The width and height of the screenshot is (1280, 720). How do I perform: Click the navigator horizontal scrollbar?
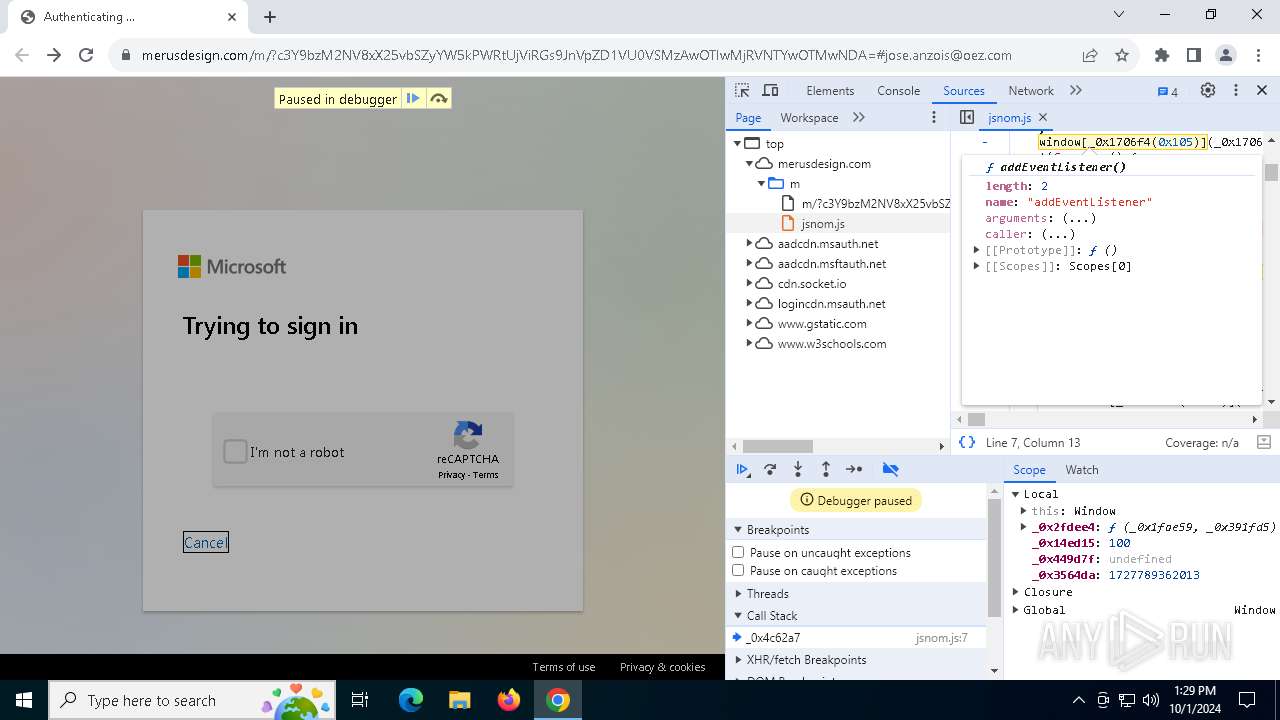(778, 446)
